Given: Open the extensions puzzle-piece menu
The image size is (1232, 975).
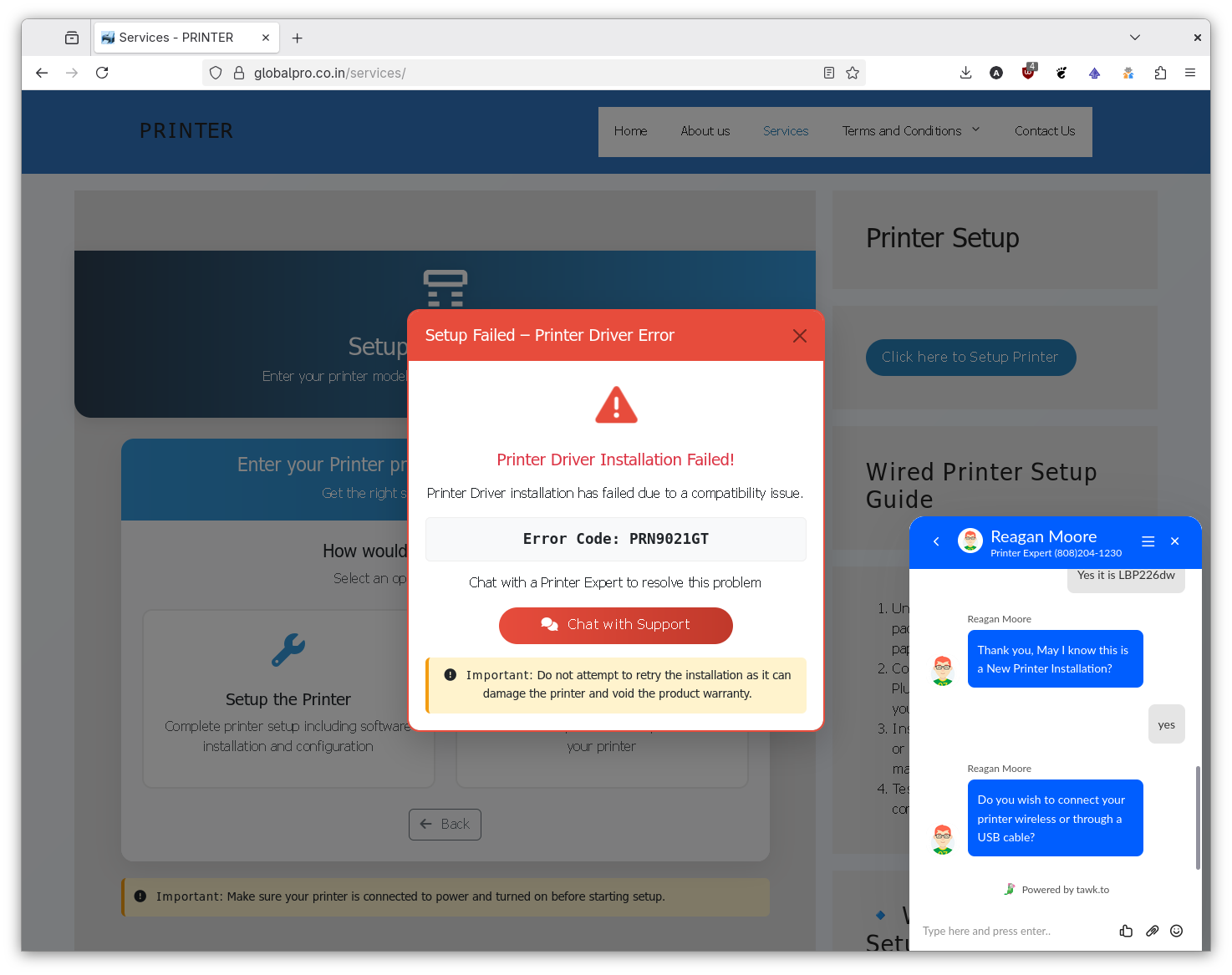Looking at the screenshot, I should tap(1160, 73).
